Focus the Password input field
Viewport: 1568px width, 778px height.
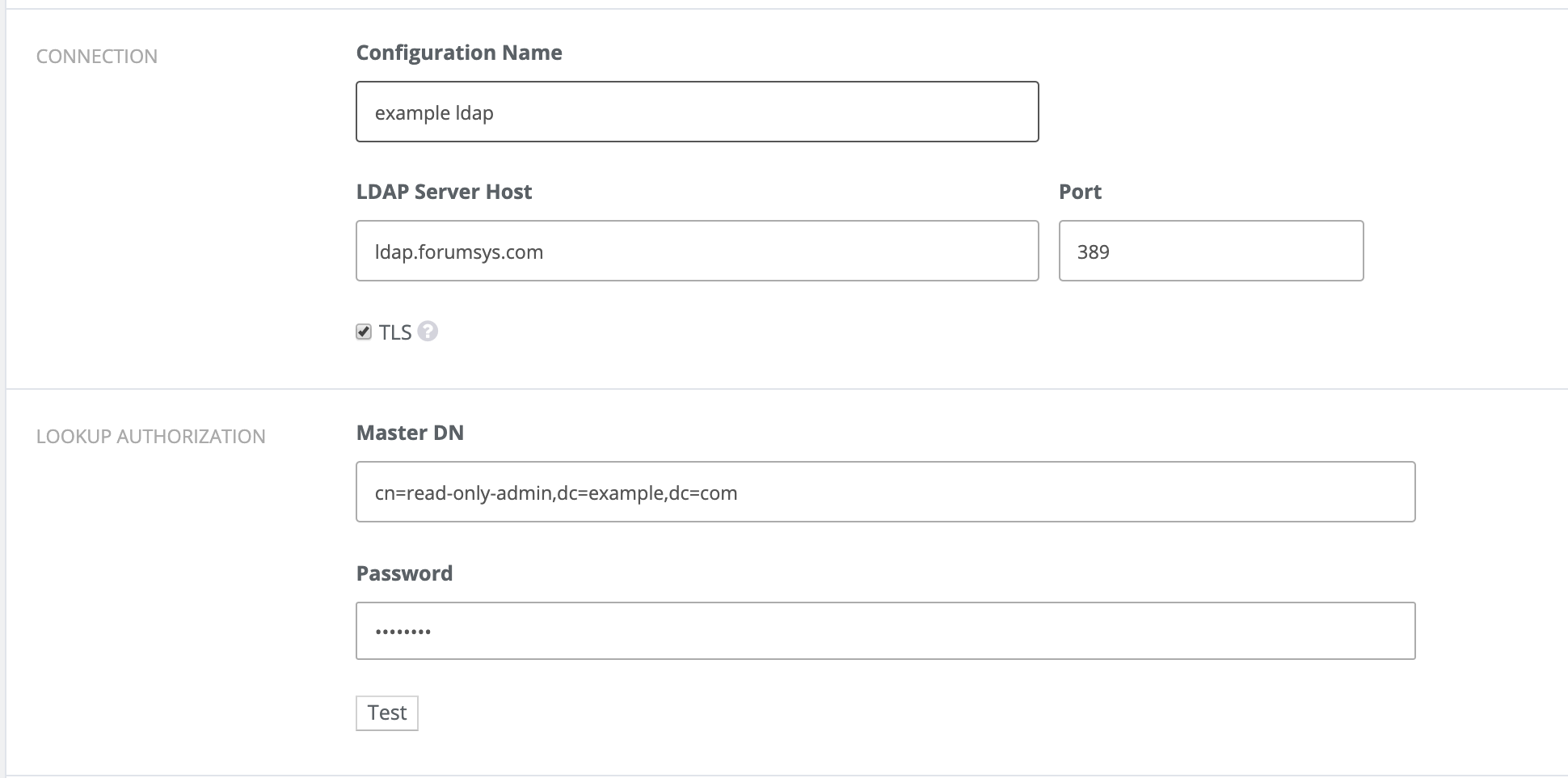click(x=885, y=631)
